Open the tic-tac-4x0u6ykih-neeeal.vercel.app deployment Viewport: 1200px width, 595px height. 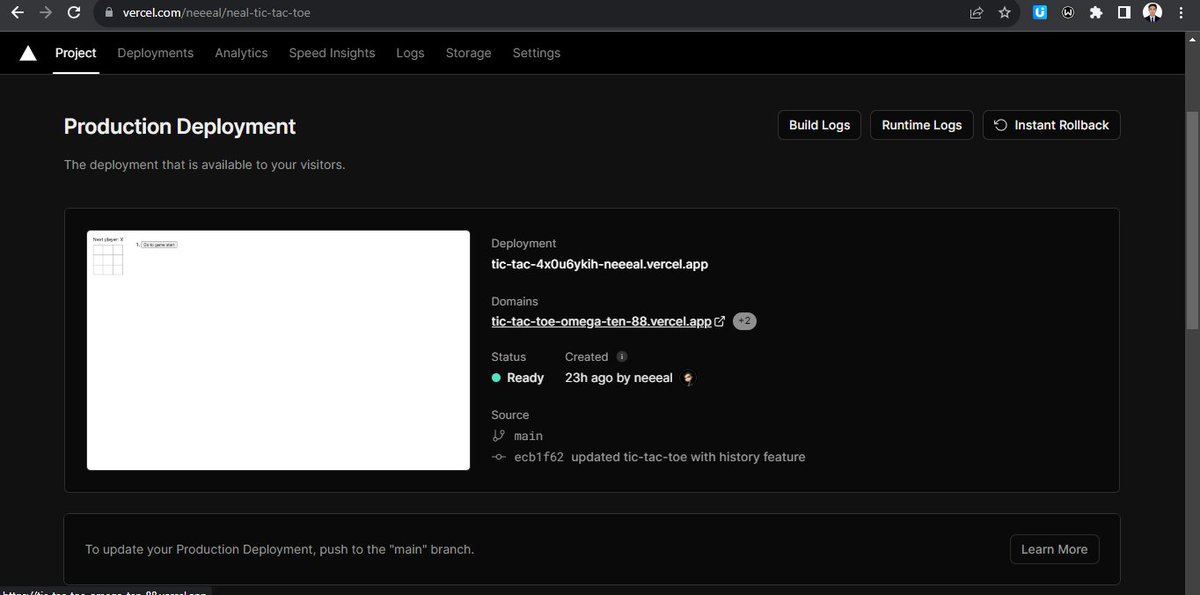(599, 265)
